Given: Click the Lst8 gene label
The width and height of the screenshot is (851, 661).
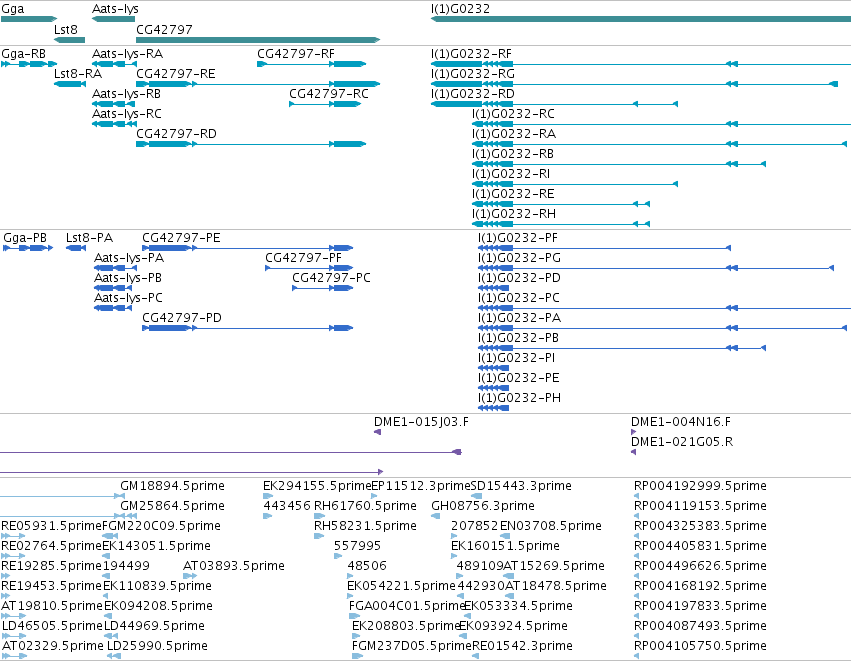Looking at the screenshot, I should tap(66, 29).
